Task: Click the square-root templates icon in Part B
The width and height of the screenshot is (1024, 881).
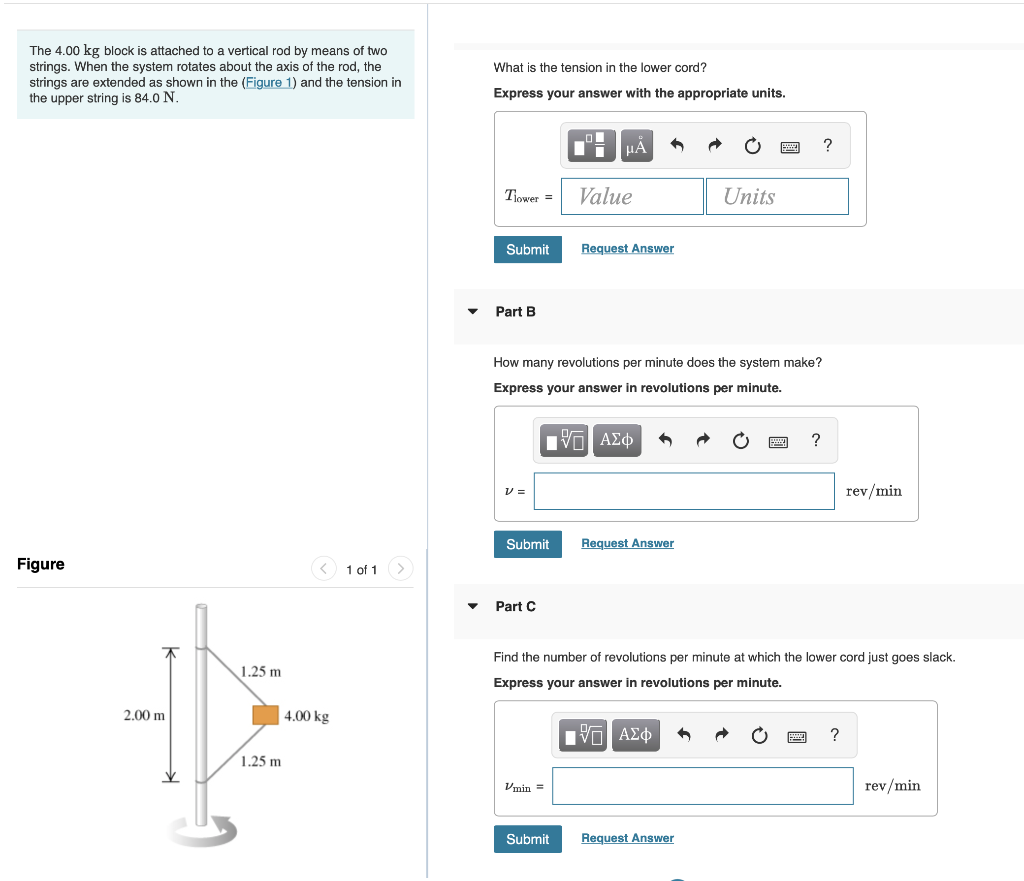Action: tap(564, 440)
